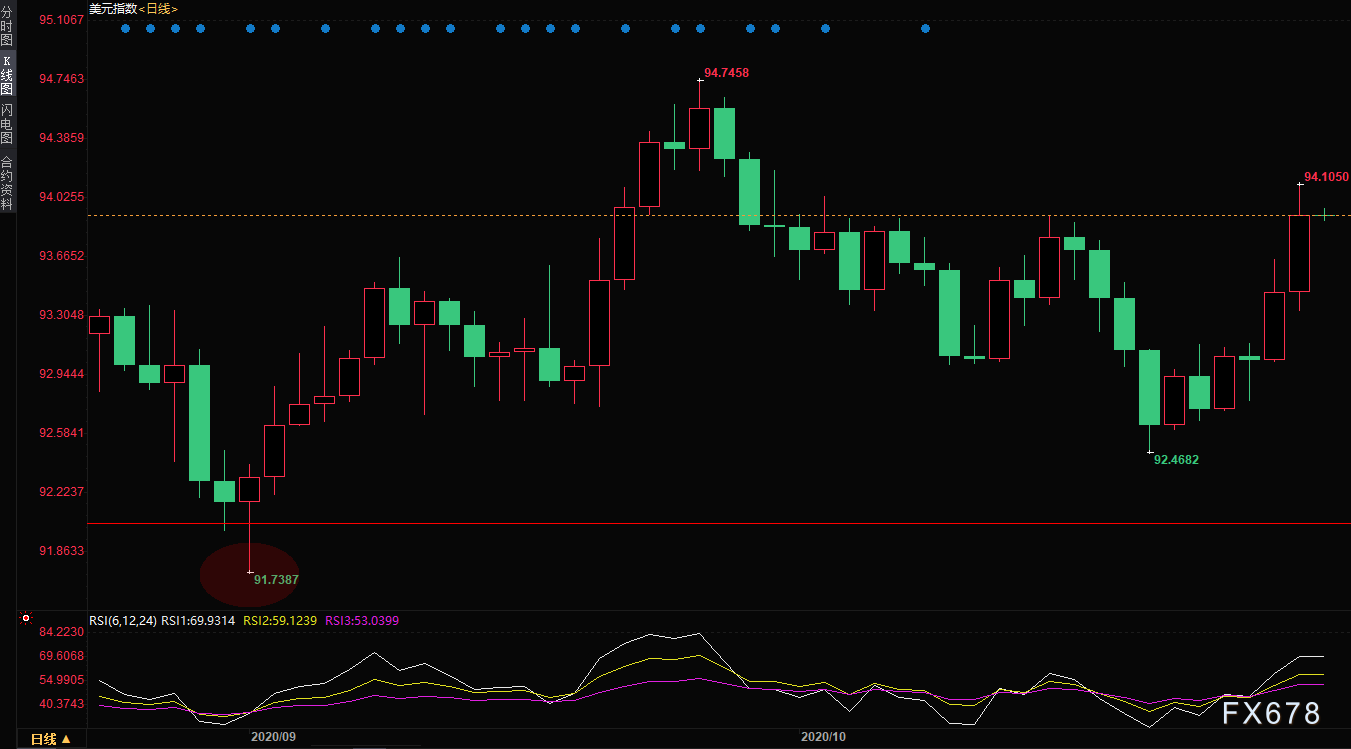Viewport: 1351px width, 749px height.
Task: Click the yellow RSI2:59.1239 value
Action: coord(280,621)
